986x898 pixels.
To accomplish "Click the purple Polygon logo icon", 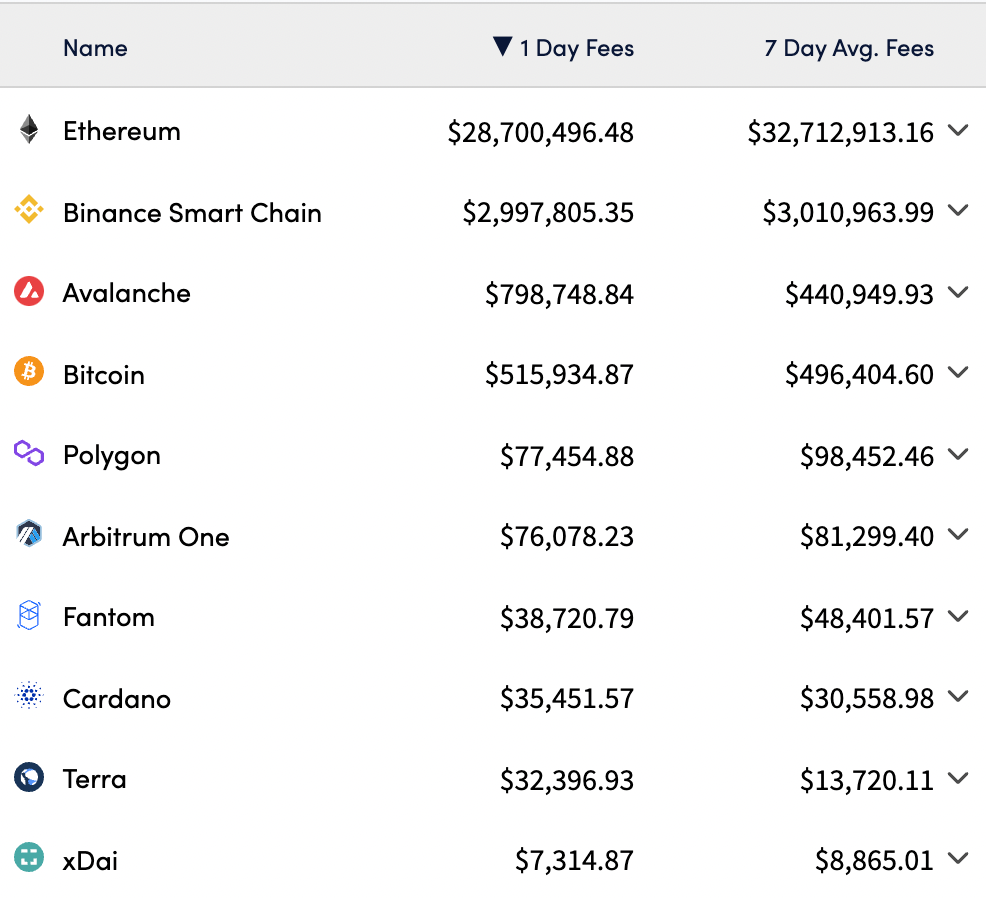I will coord(29,454).
